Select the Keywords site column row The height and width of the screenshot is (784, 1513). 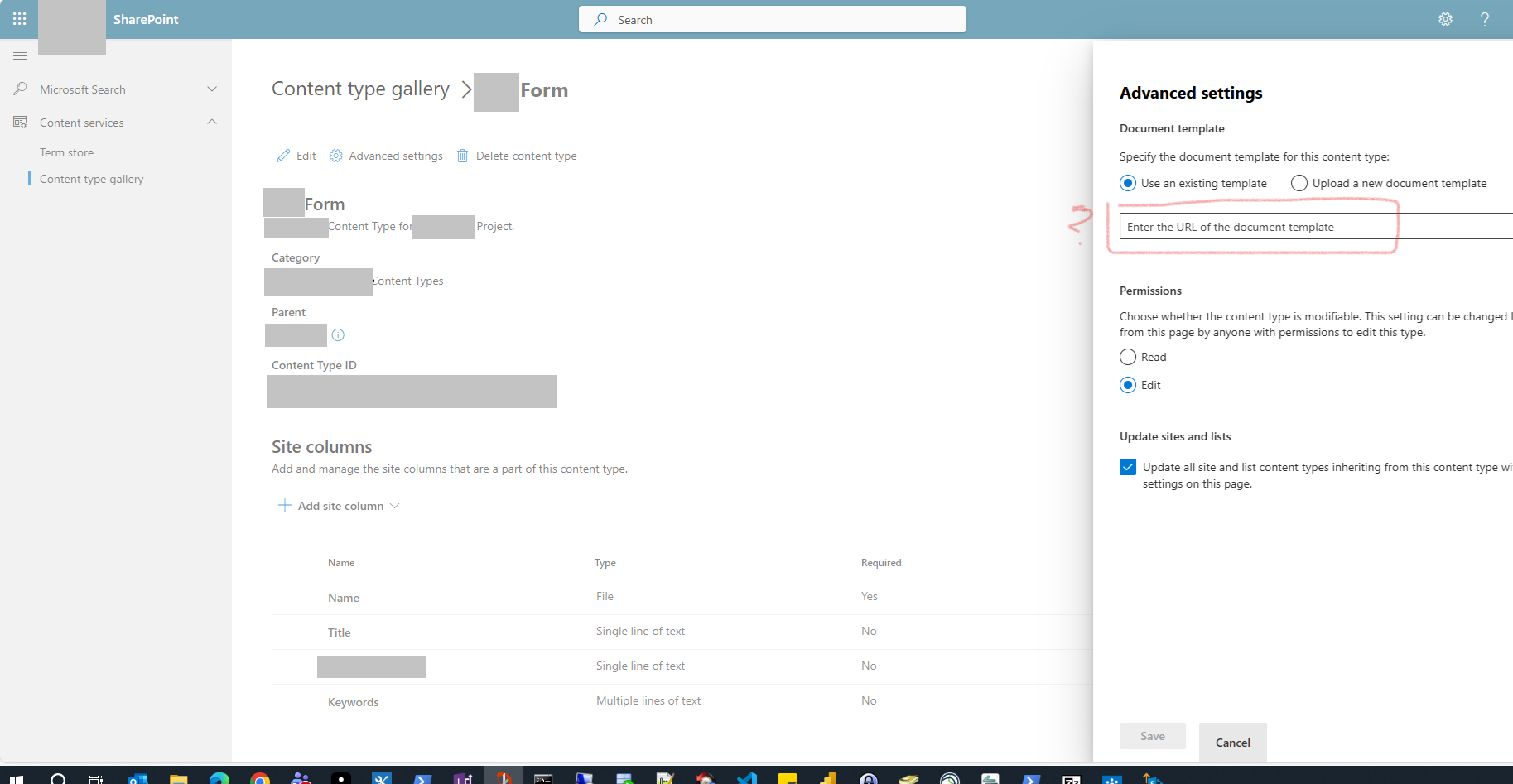point(682,702)
